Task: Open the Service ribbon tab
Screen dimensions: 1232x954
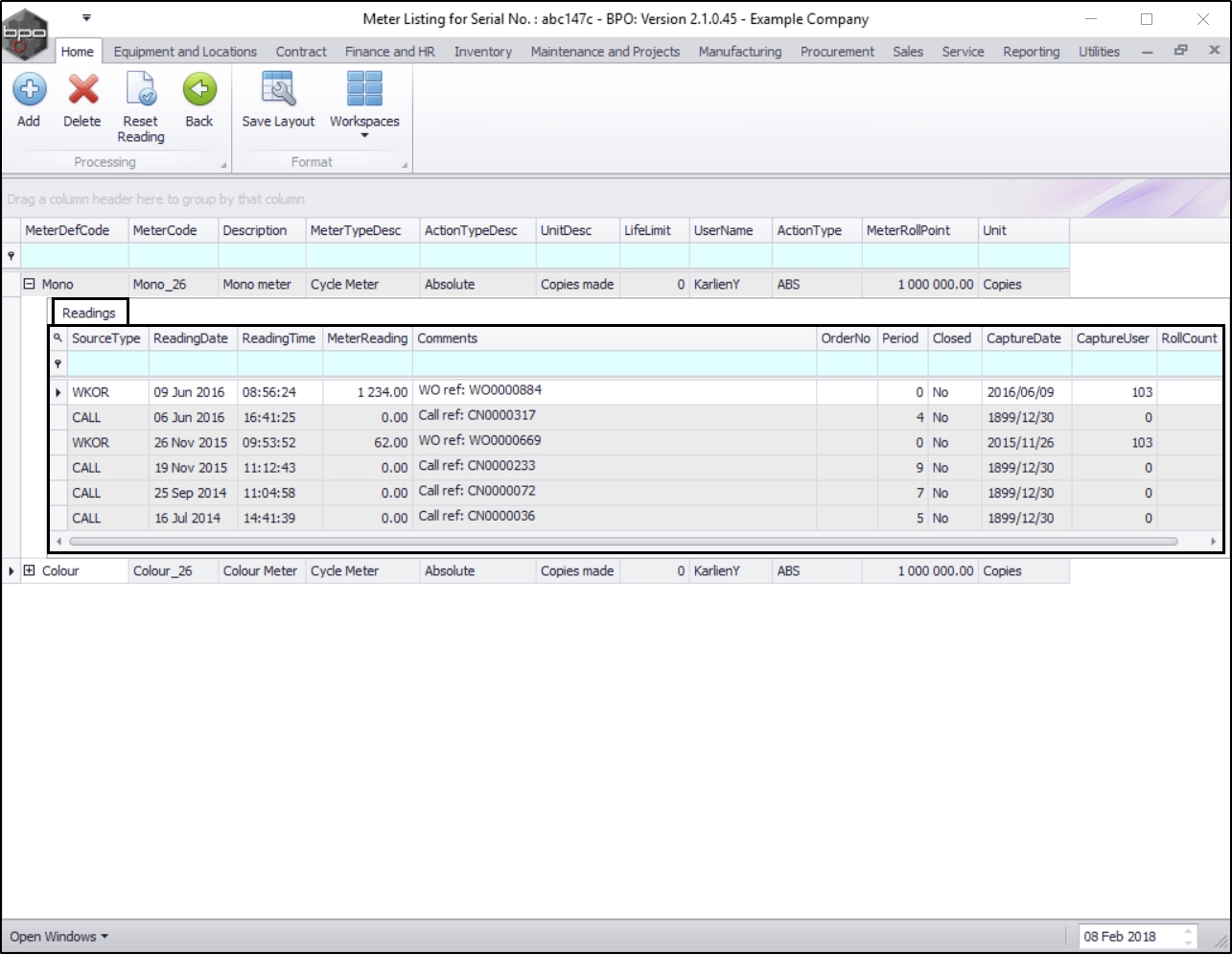Action: click(x=963, y=52)
